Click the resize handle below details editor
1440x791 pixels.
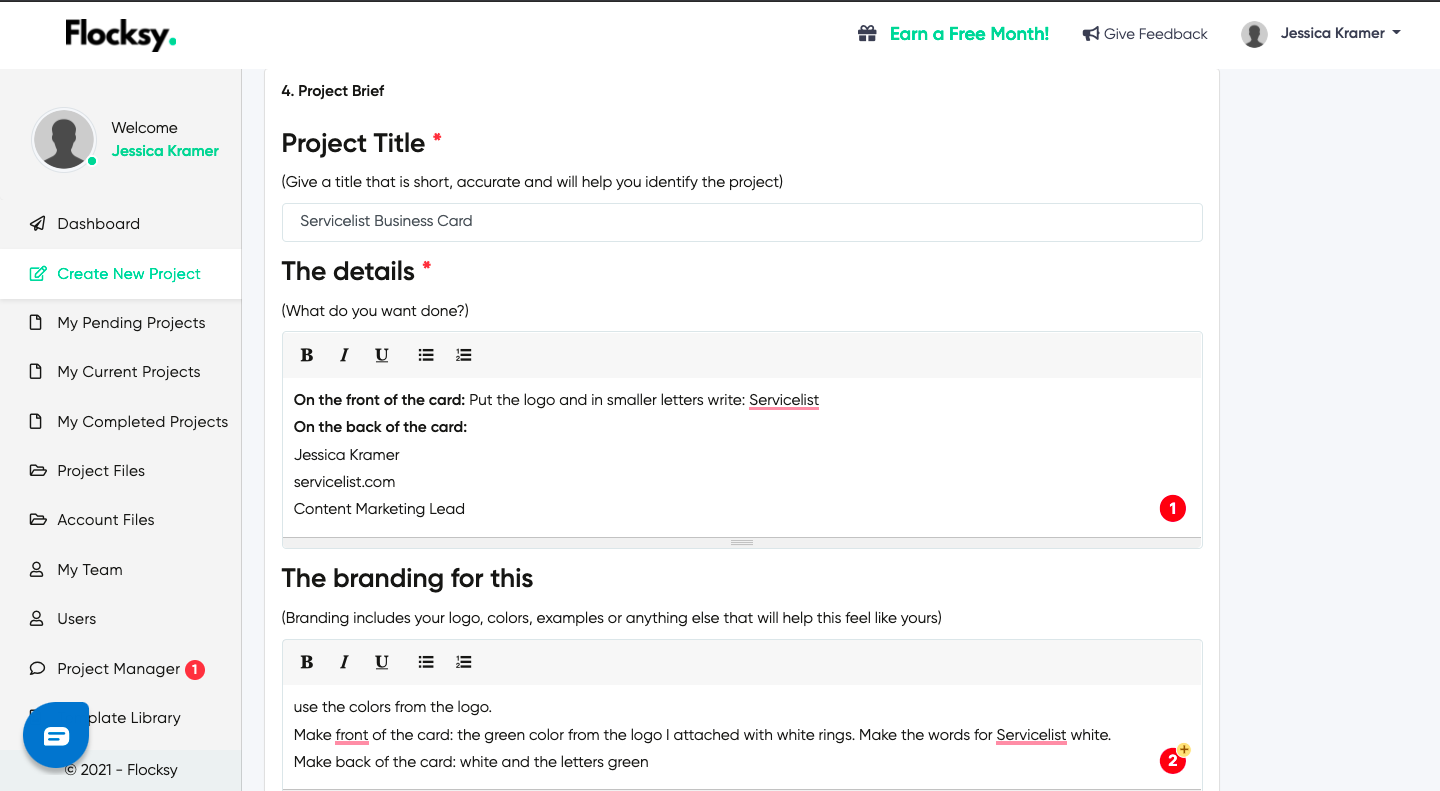pyautogui.click(x=742, y=543)
